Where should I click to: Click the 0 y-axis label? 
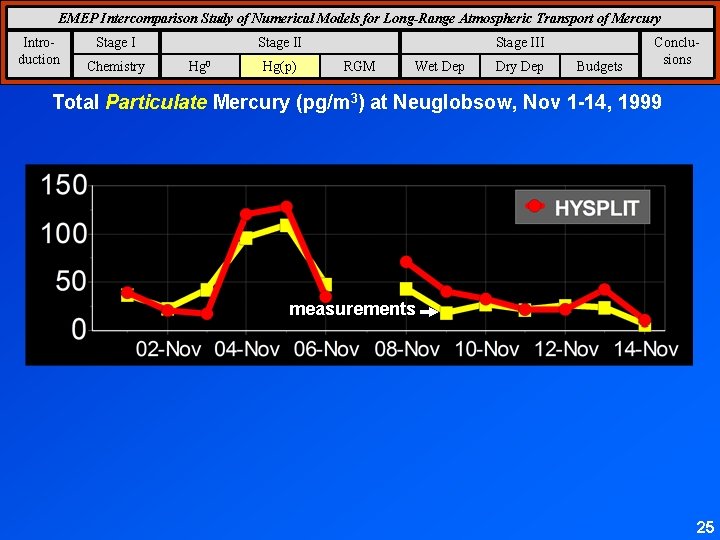coord(79,330)
